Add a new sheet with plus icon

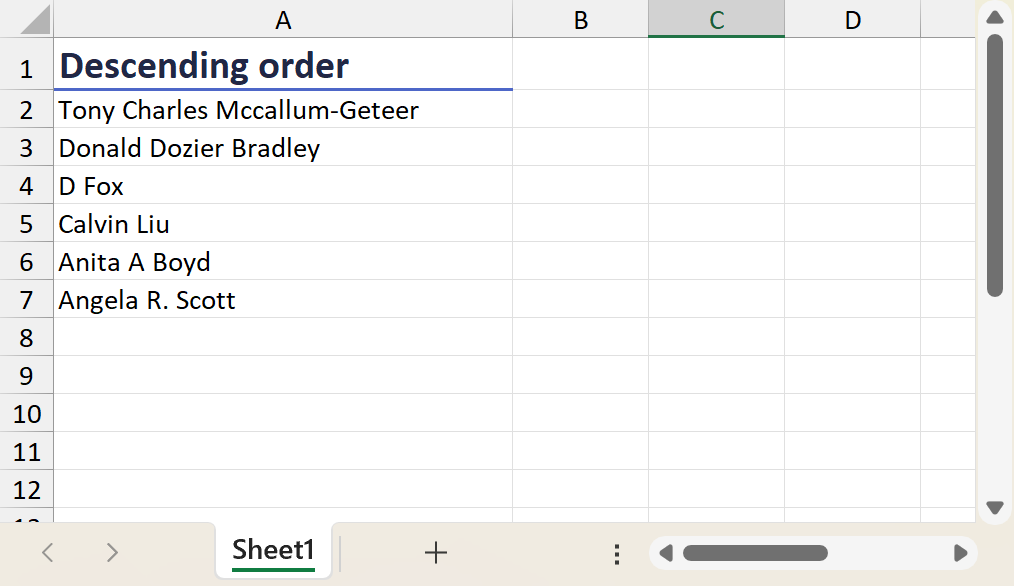coord(436,552)
